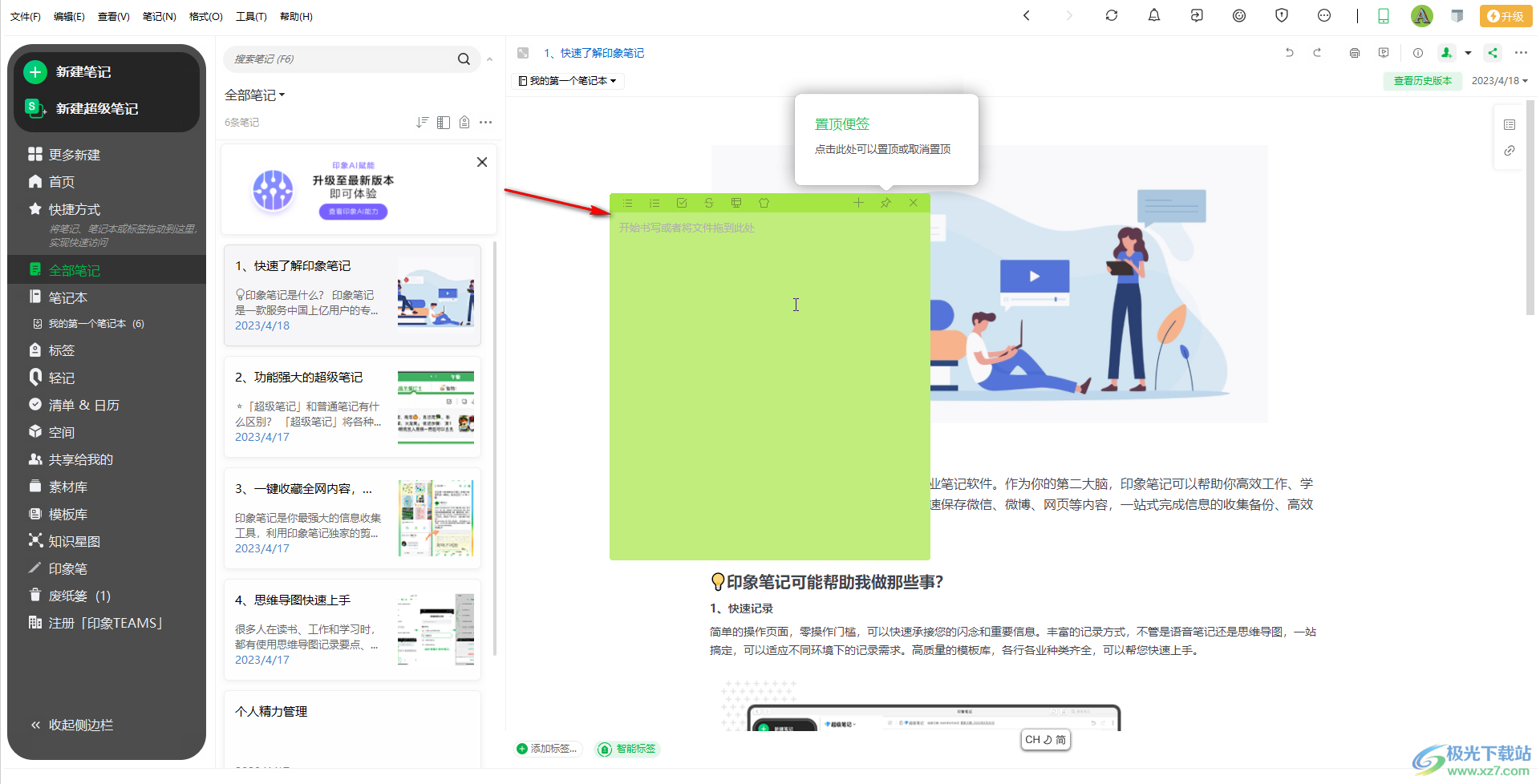Open the 工具(T) menu
The width and height of the screenshot is (1540, 784).
point(251,16)
